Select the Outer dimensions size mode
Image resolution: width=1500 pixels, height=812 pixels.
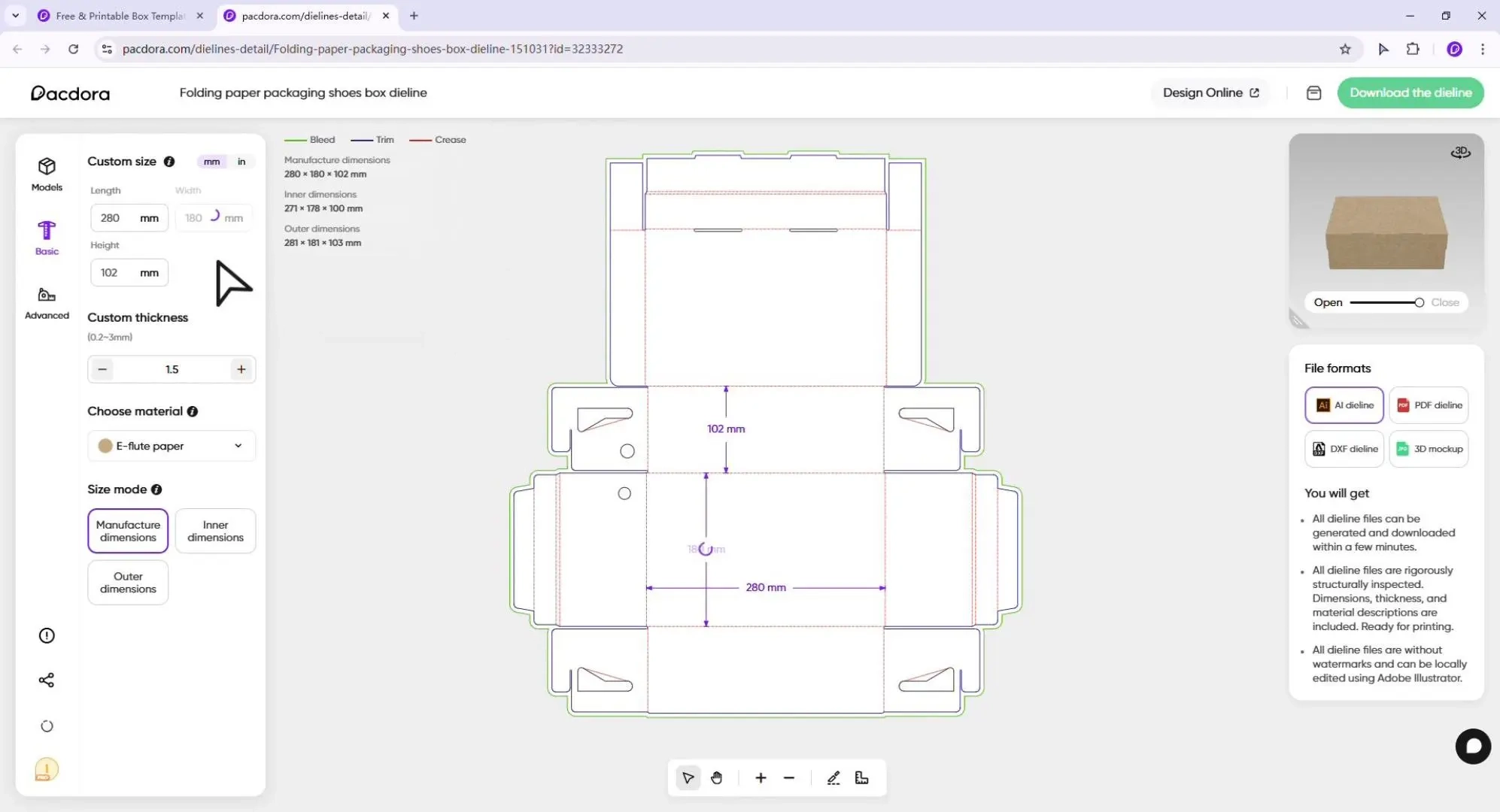(127, 582)
